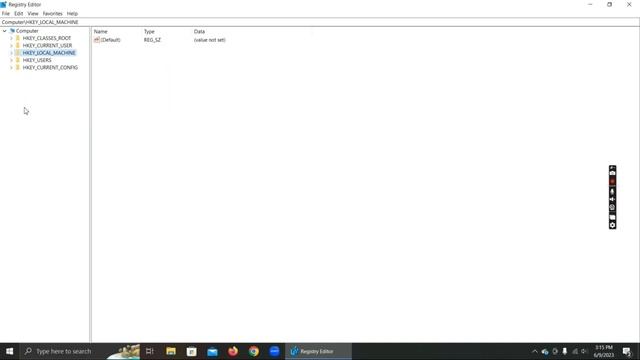This screenshot has width=640, height=360.
Task: Open the Help menu
Action: click(x=72, y=13)
